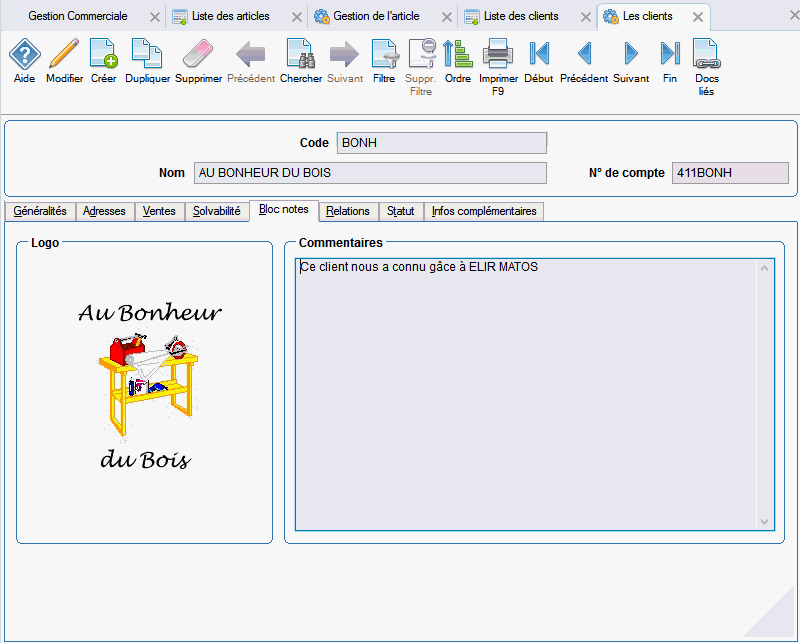Delete the client using Supprimer
This screenshot has height=643, width=800.
pos(198,55)
